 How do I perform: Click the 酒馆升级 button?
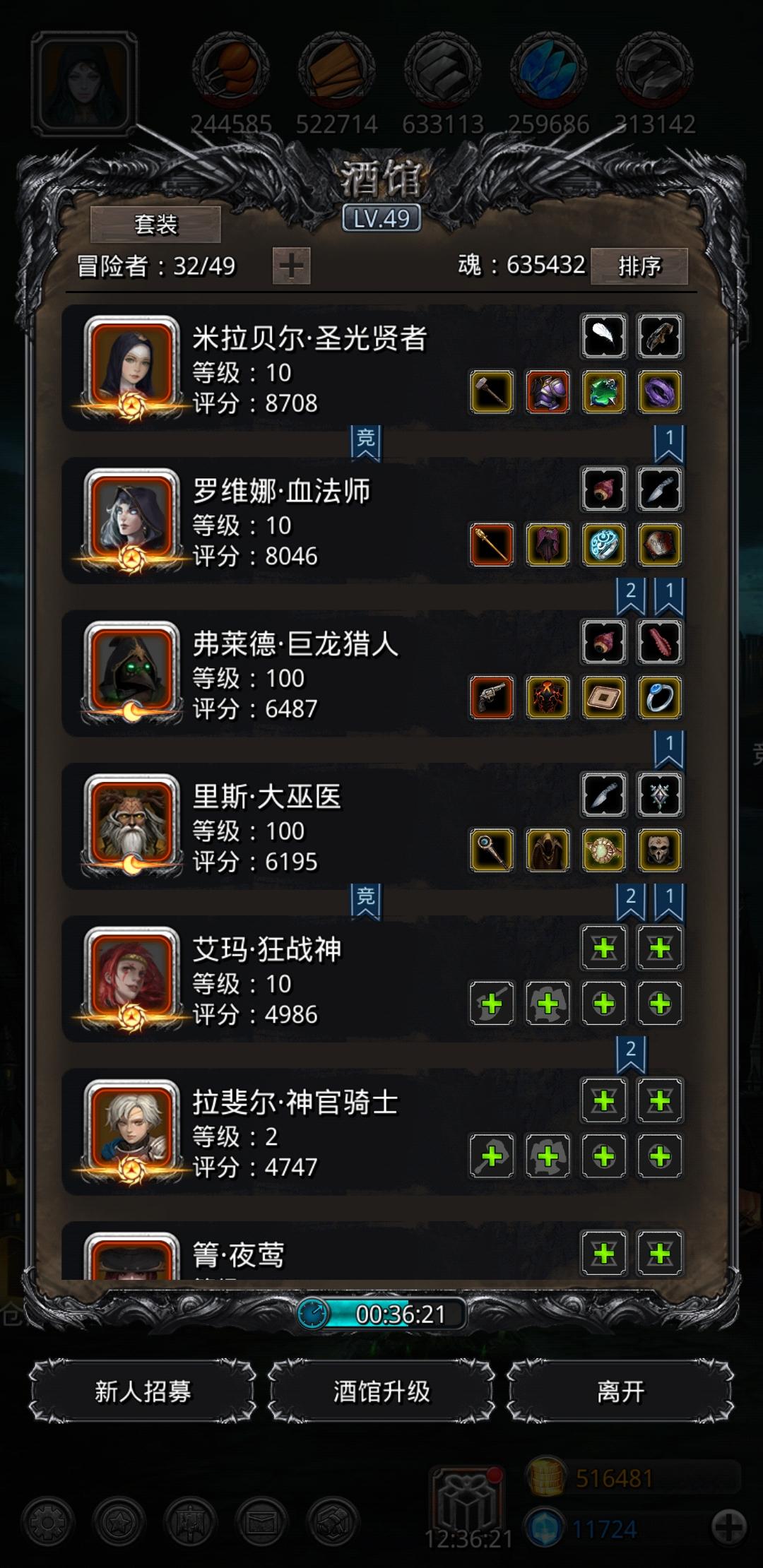(381, 1391)
